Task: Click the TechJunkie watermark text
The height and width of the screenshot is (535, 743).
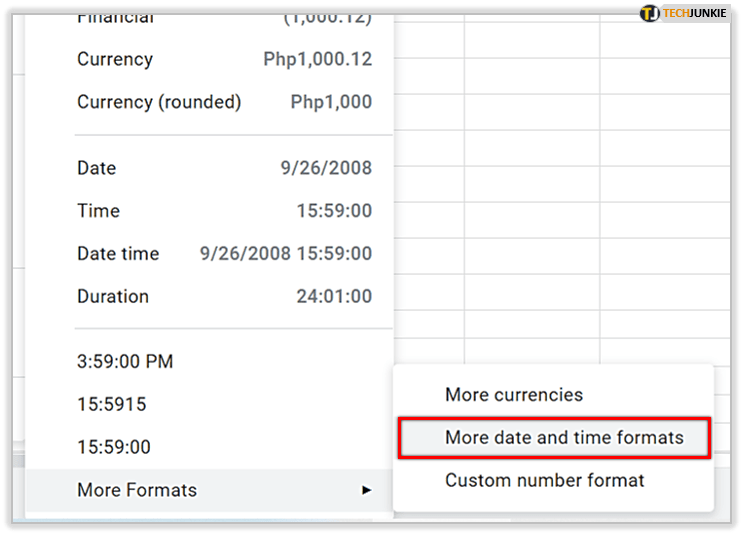Action: pos(695,14)
